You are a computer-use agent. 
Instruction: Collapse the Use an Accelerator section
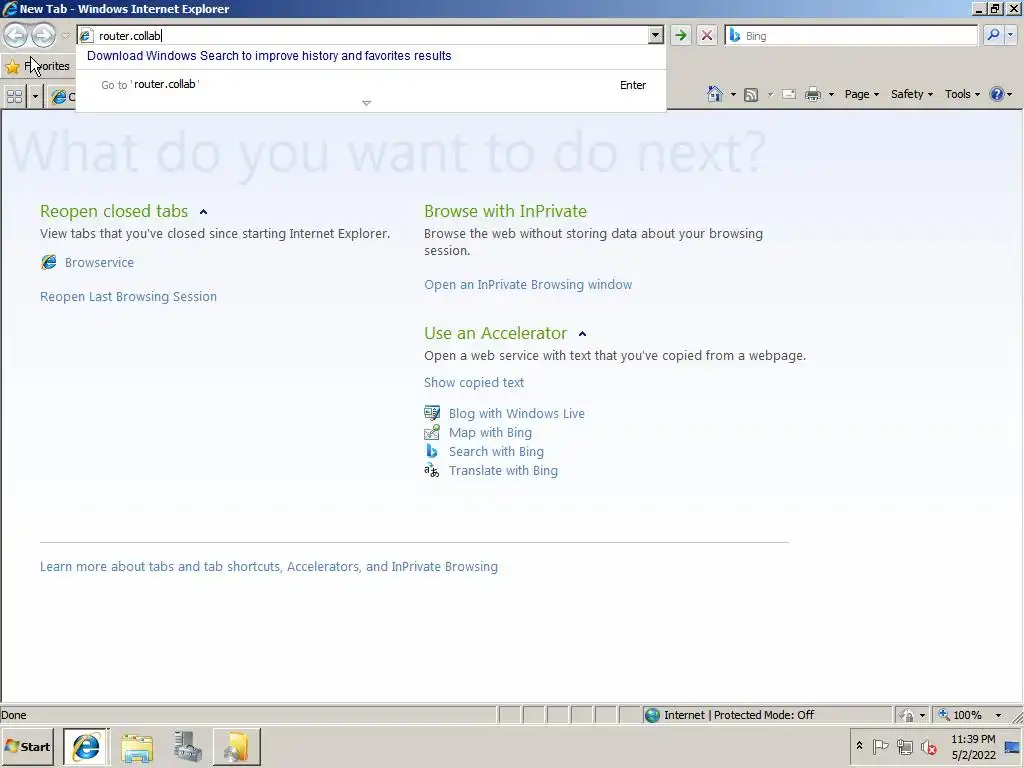point(583,334)
